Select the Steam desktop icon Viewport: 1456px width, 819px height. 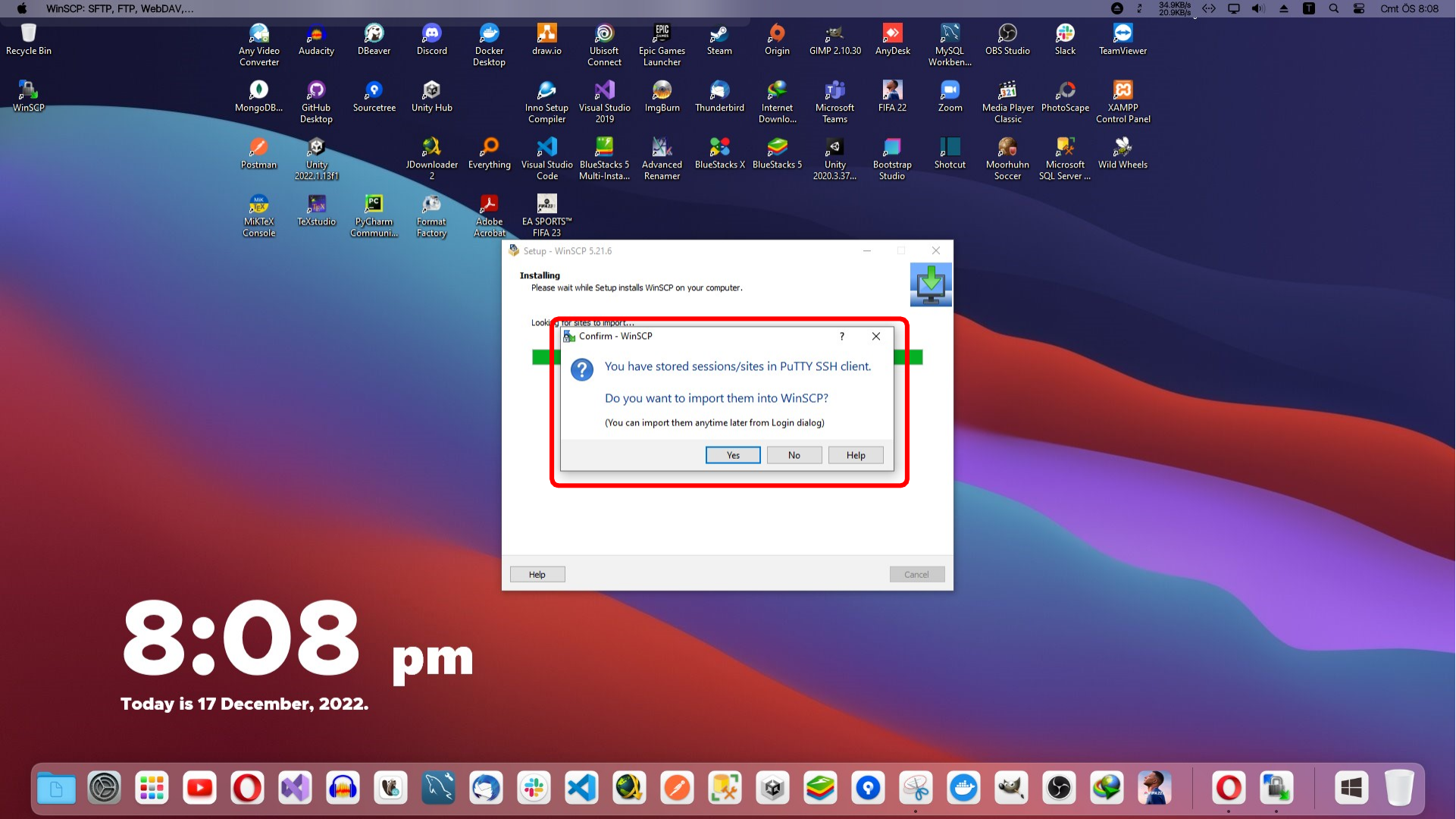[720, 39]
